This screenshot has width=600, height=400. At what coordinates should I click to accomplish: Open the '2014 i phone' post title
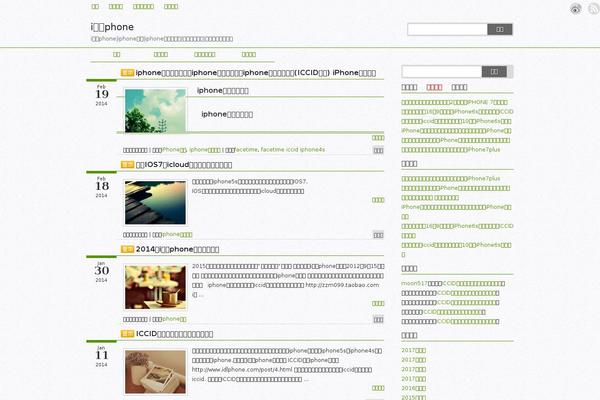click(x=178, y=249)
